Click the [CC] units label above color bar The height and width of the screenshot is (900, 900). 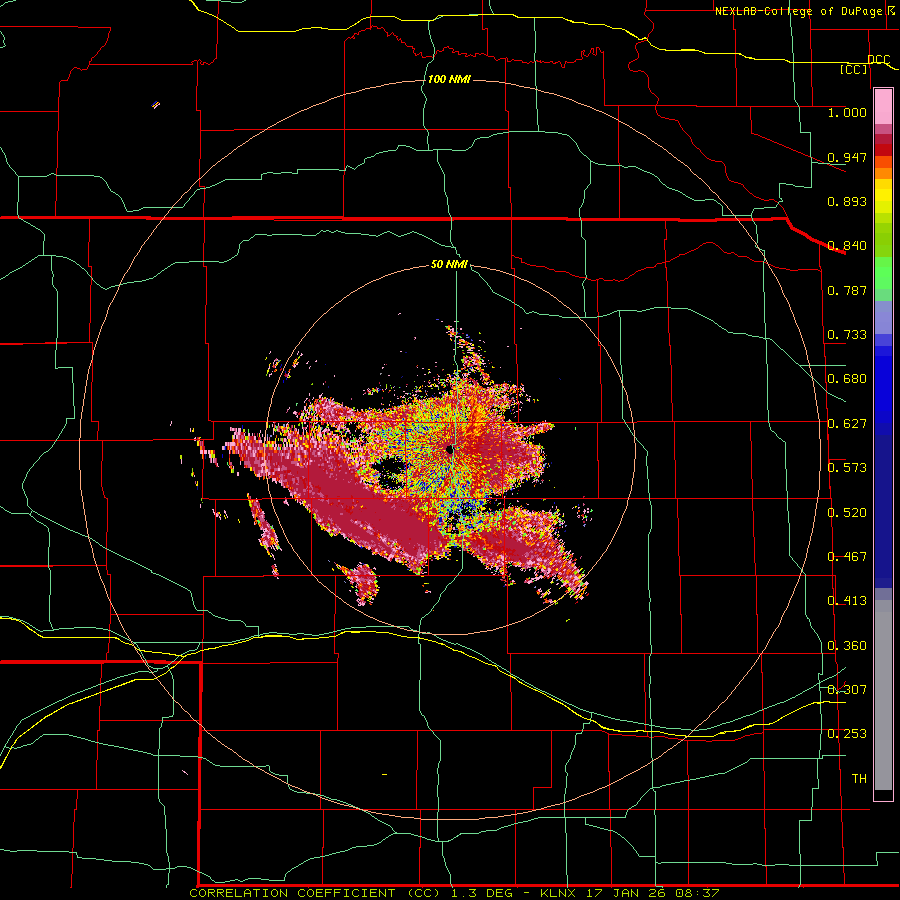point(854,69)
